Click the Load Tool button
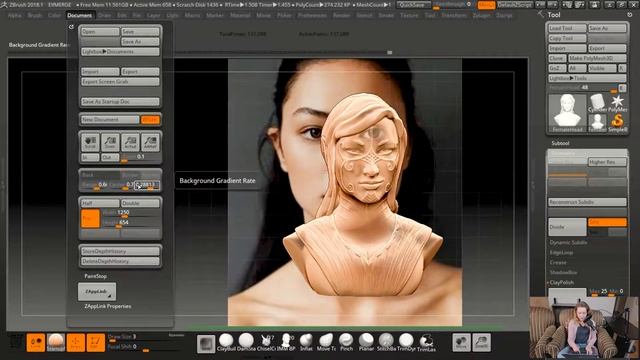 coord(567,28)
